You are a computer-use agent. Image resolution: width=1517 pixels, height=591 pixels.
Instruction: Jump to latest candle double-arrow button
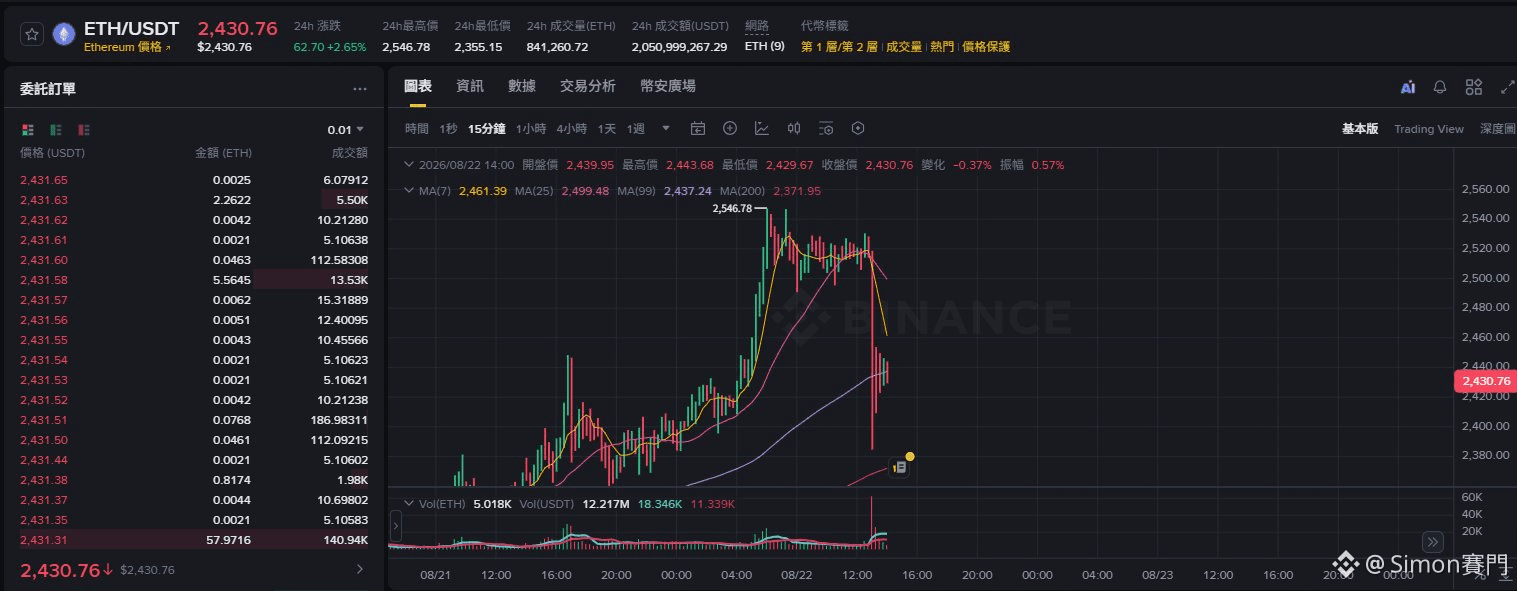pos(1432,542)
